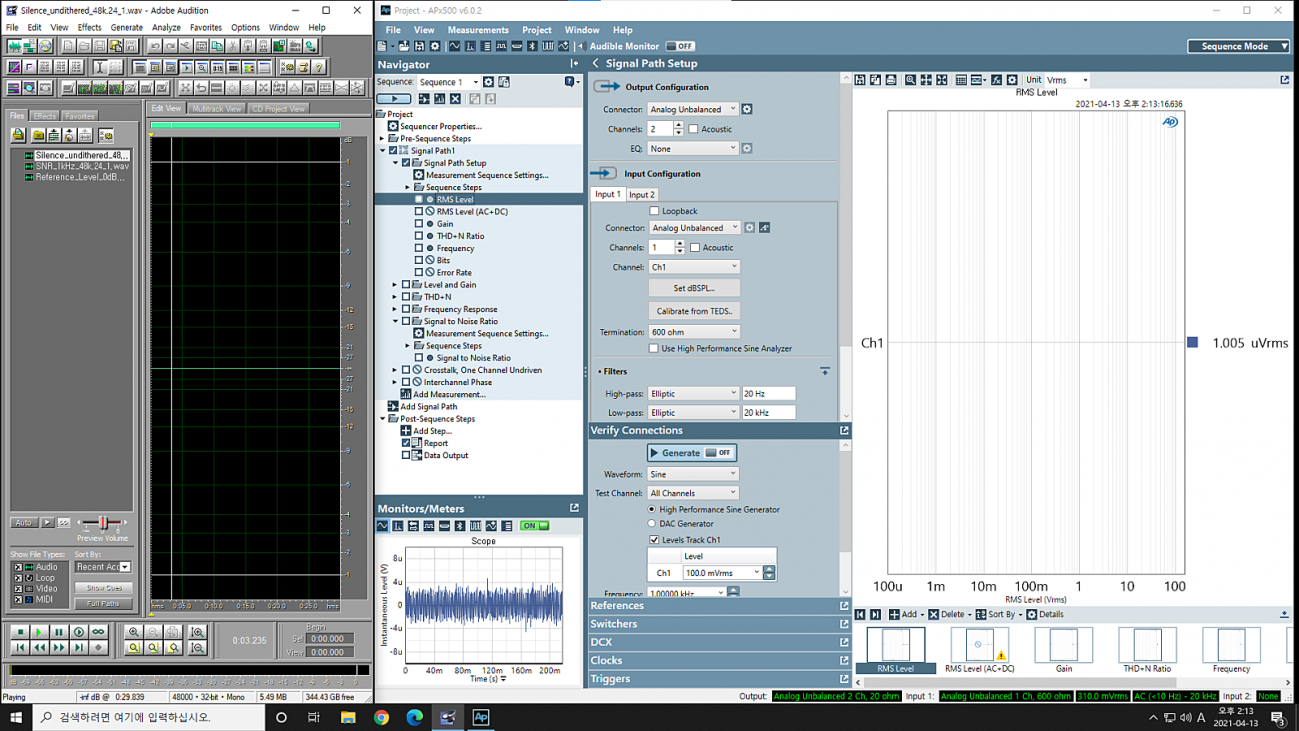Pop out the Monitors/Meters panel
The image size is (1299, 731).
point(574,508)
